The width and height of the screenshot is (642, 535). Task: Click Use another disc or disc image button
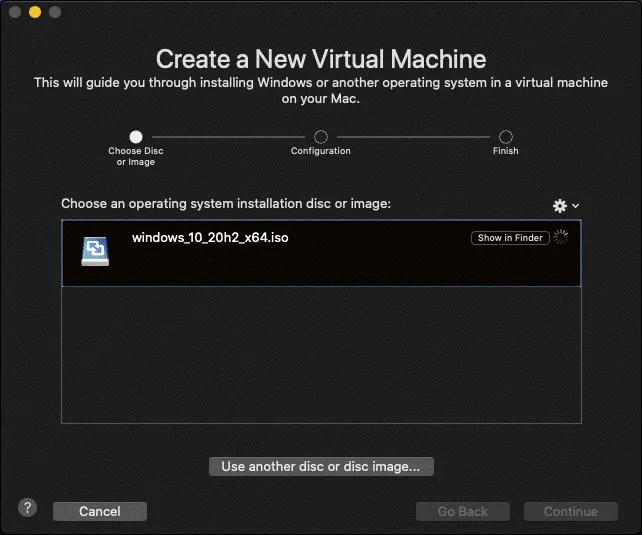321,467
